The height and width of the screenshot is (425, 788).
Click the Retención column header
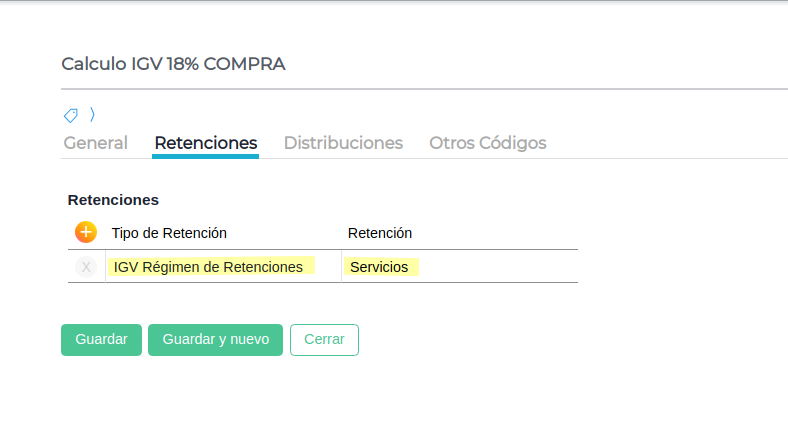click(380, 233)
